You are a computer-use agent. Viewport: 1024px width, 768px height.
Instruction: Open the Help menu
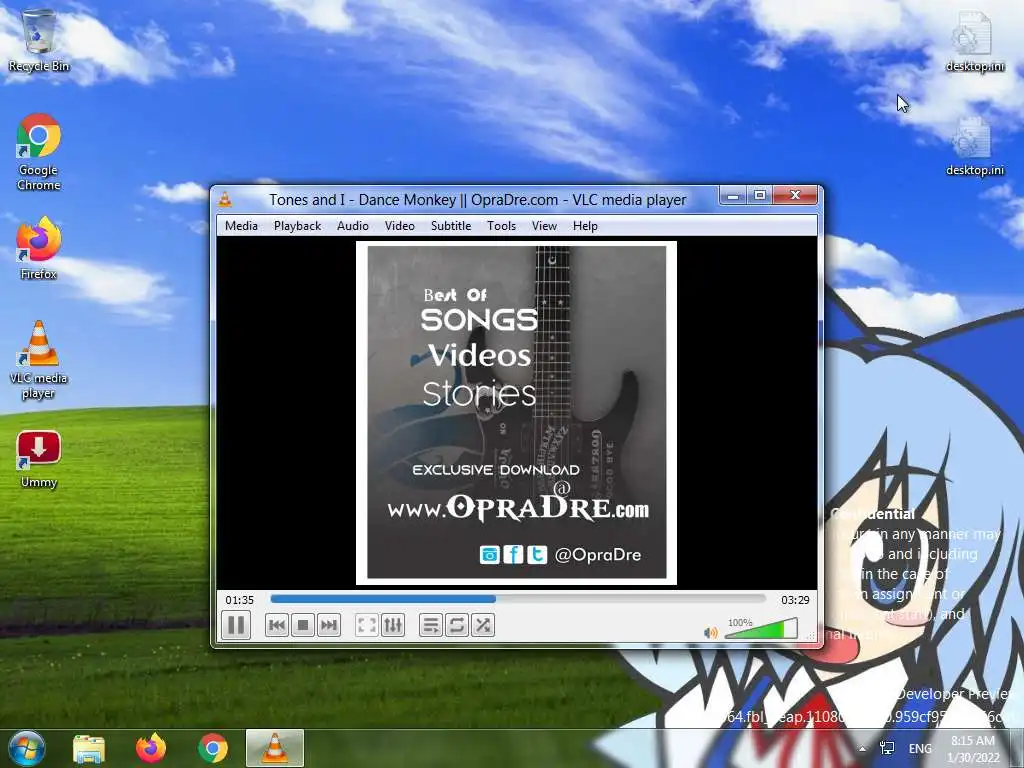coord(585,226)
